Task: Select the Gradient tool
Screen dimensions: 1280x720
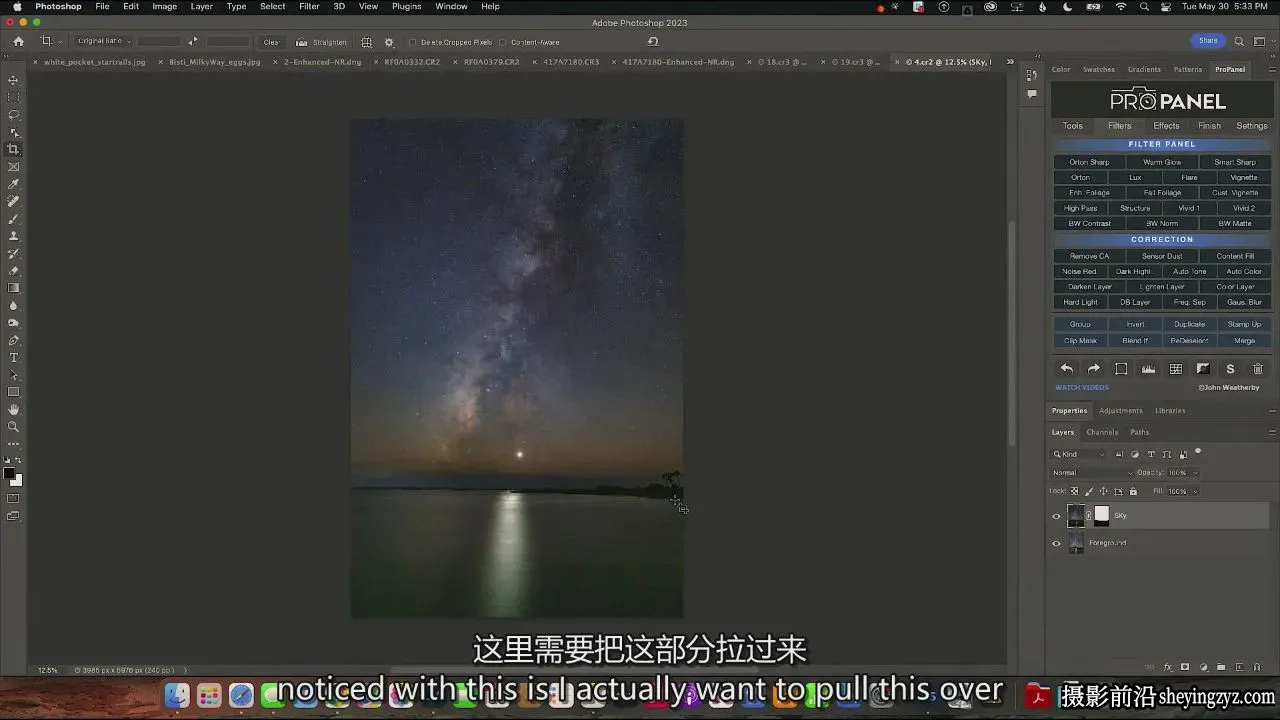Action: tap(14, 288)
